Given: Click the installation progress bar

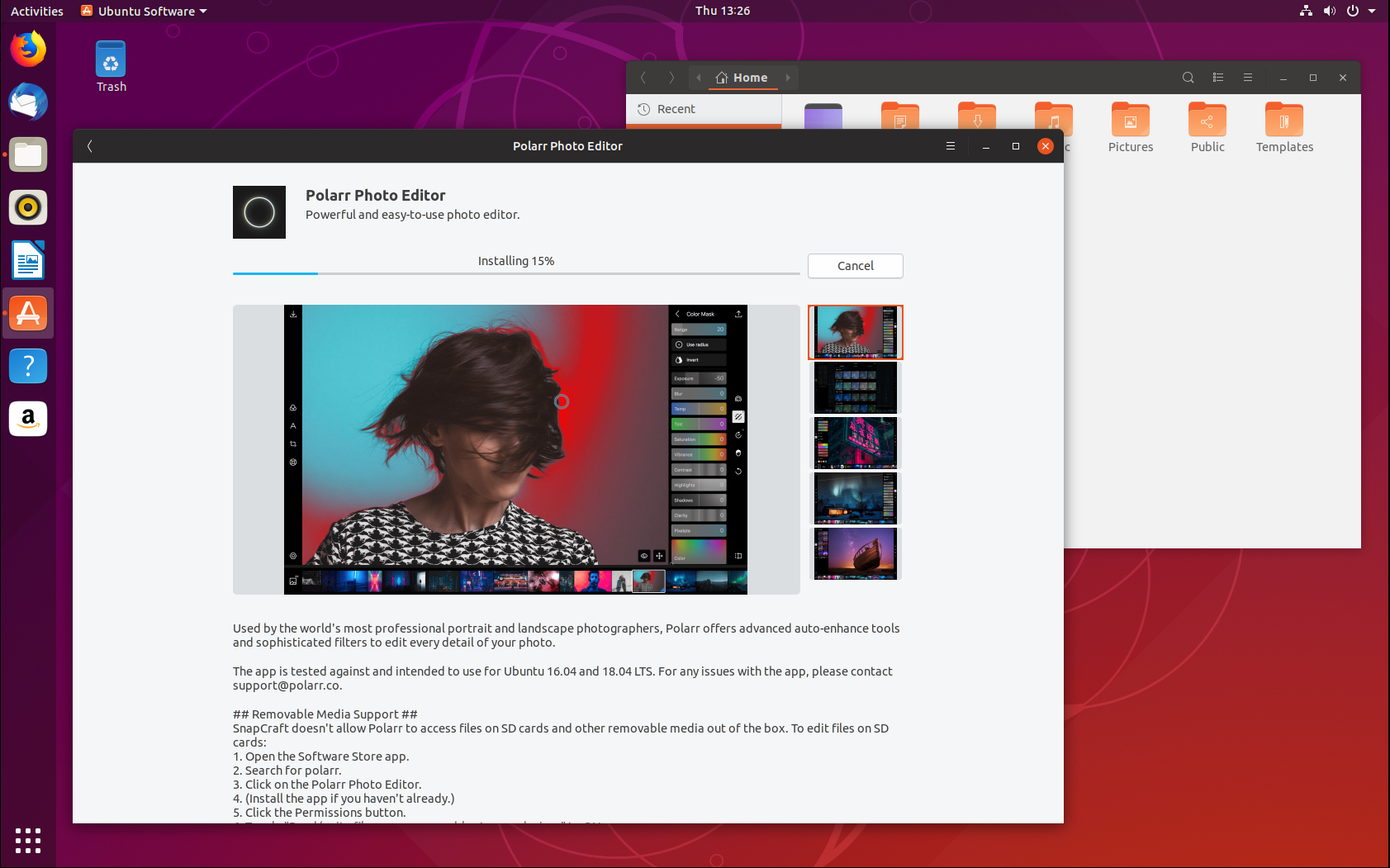Looking at the screenshot, I should click(x=515, y=273).
